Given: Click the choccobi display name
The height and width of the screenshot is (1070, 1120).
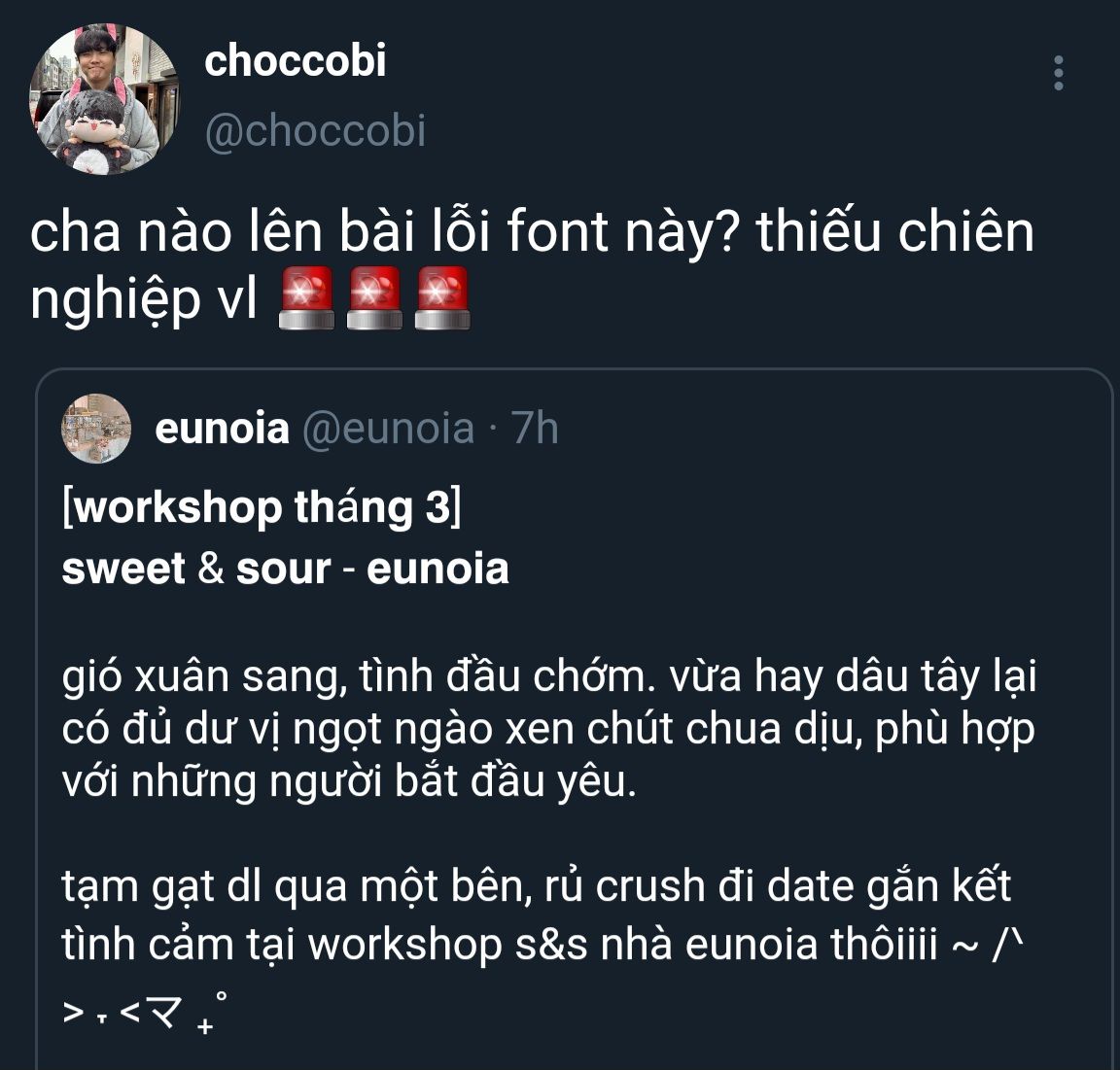Looking at the screenshot, I should [x=295, y=60].
